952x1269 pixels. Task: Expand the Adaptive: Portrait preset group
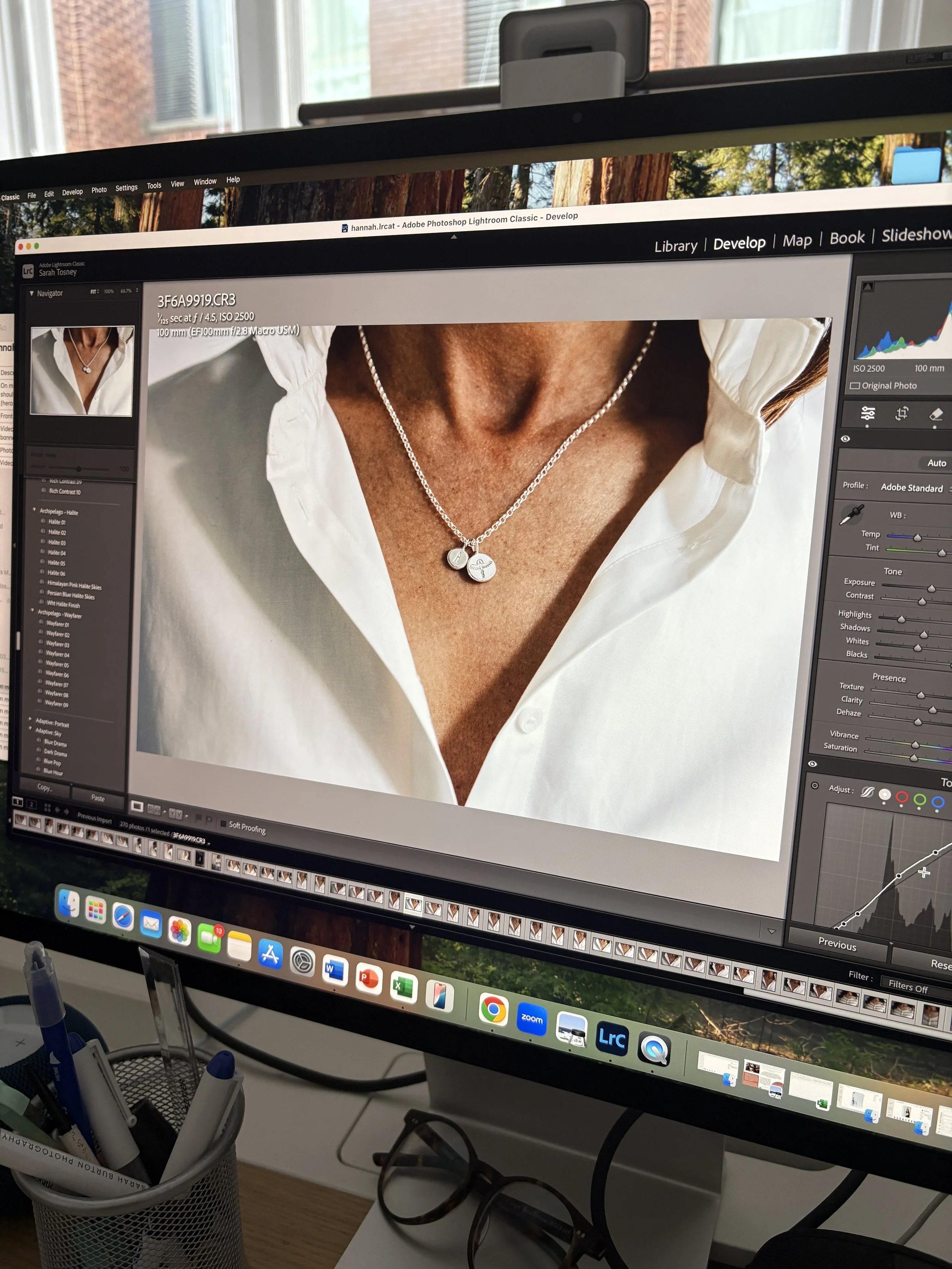pyautogui.click(x=30, y=719)
